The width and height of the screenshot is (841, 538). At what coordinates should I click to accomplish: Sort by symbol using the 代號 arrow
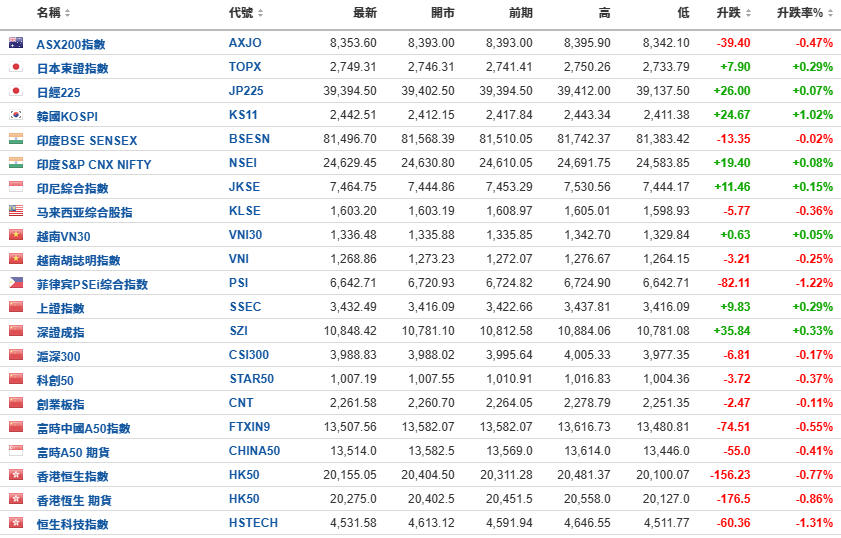261,13
